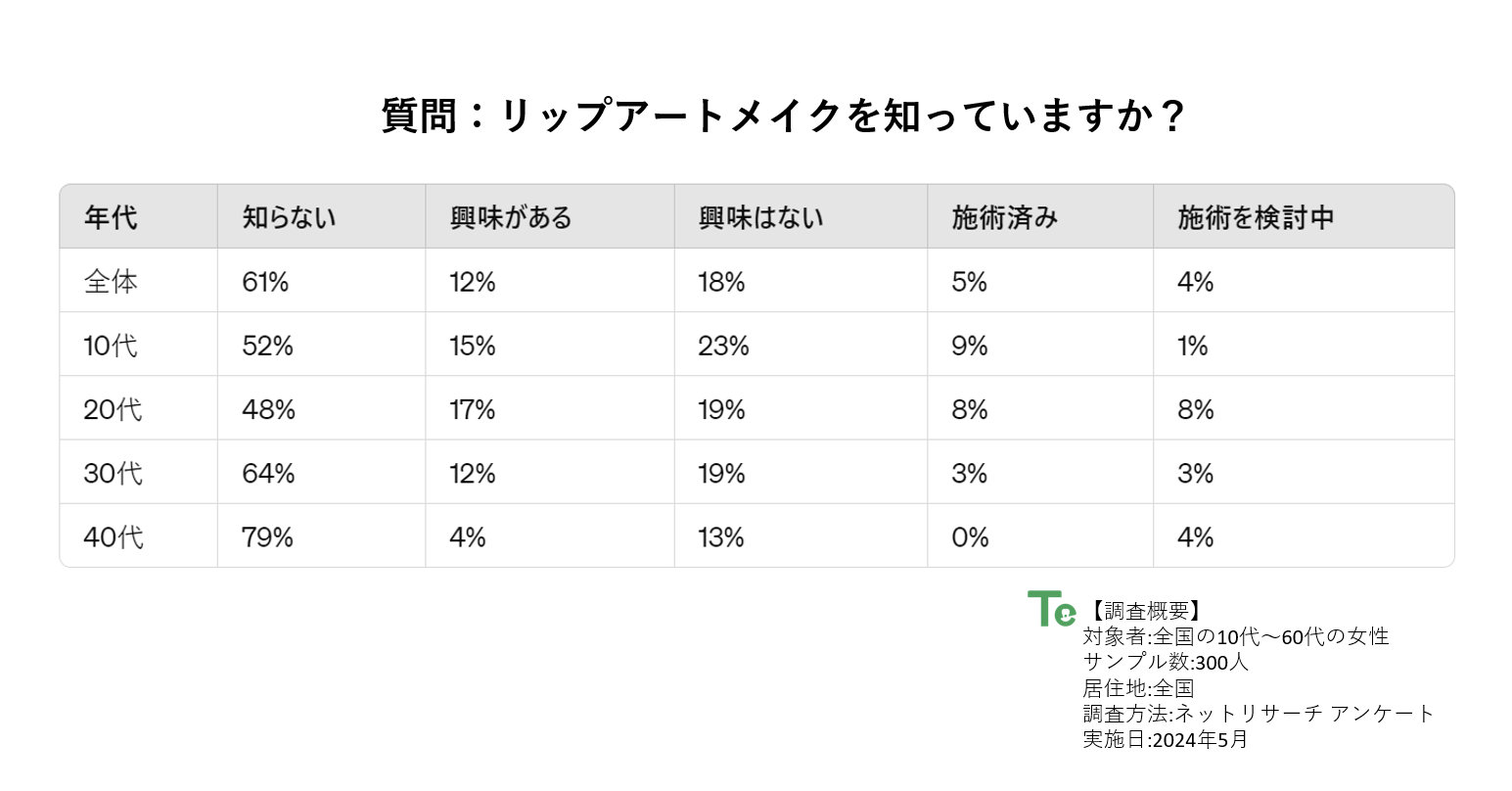Click the 興味がある column header
Image resolution: width=1512 pixels, height=791 pixels.
(x=511, y=217)
